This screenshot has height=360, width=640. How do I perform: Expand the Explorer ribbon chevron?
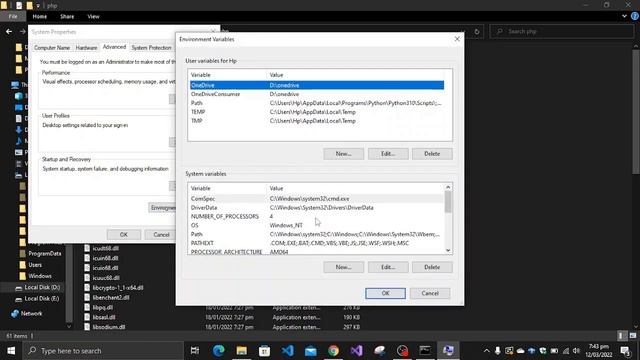(x=624, y=16)
